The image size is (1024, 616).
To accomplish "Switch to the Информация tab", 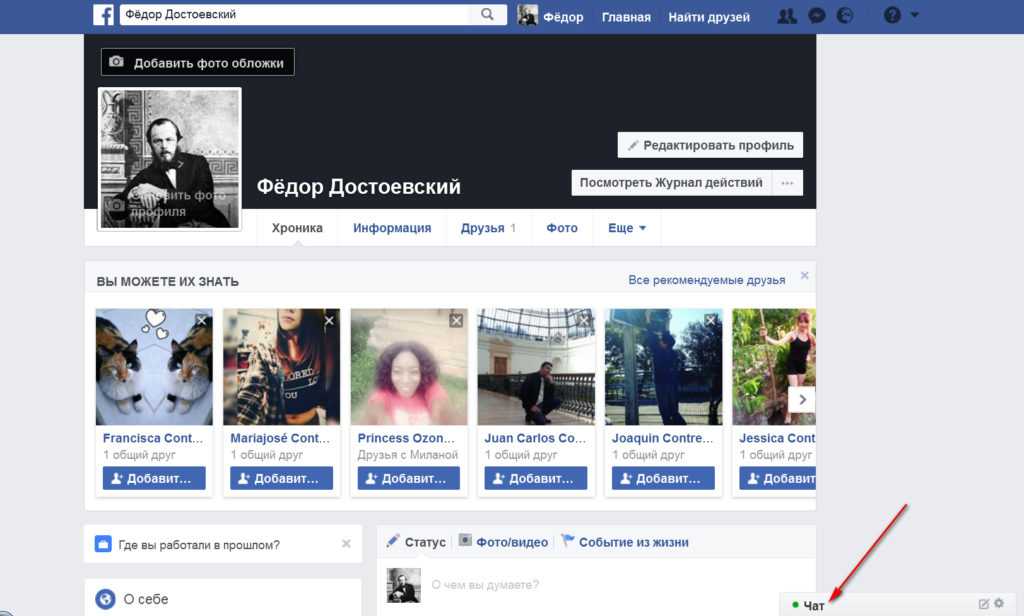I will pos(392,228).
